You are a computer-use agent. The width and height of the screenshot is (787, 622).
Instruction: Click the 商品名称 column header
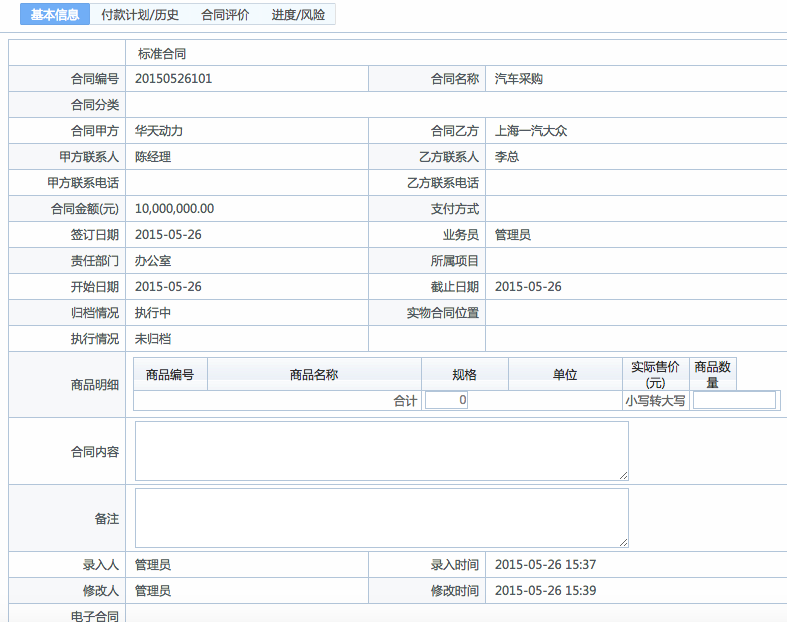pos(314,375)
